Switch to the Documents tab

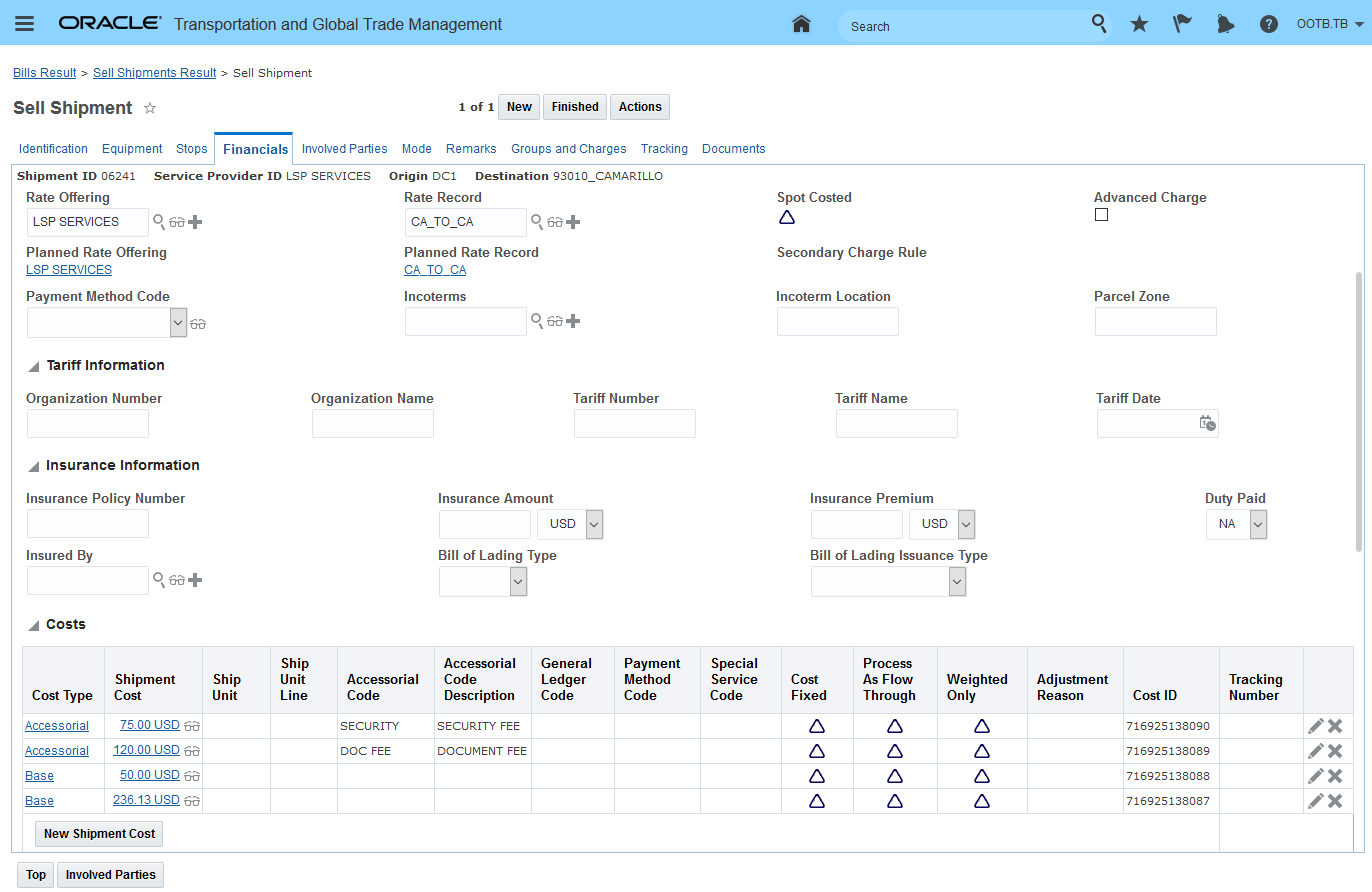coord(734,149)
